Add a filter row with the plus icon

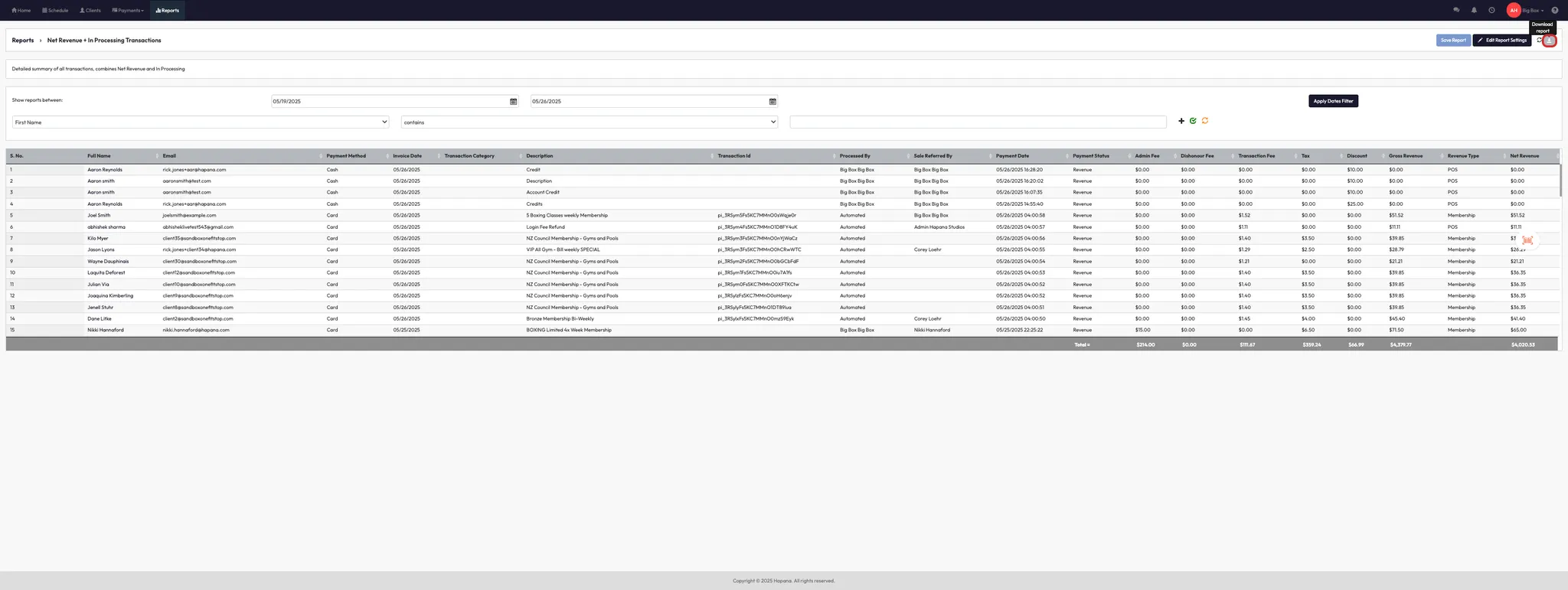click(x=1181, y=121)
